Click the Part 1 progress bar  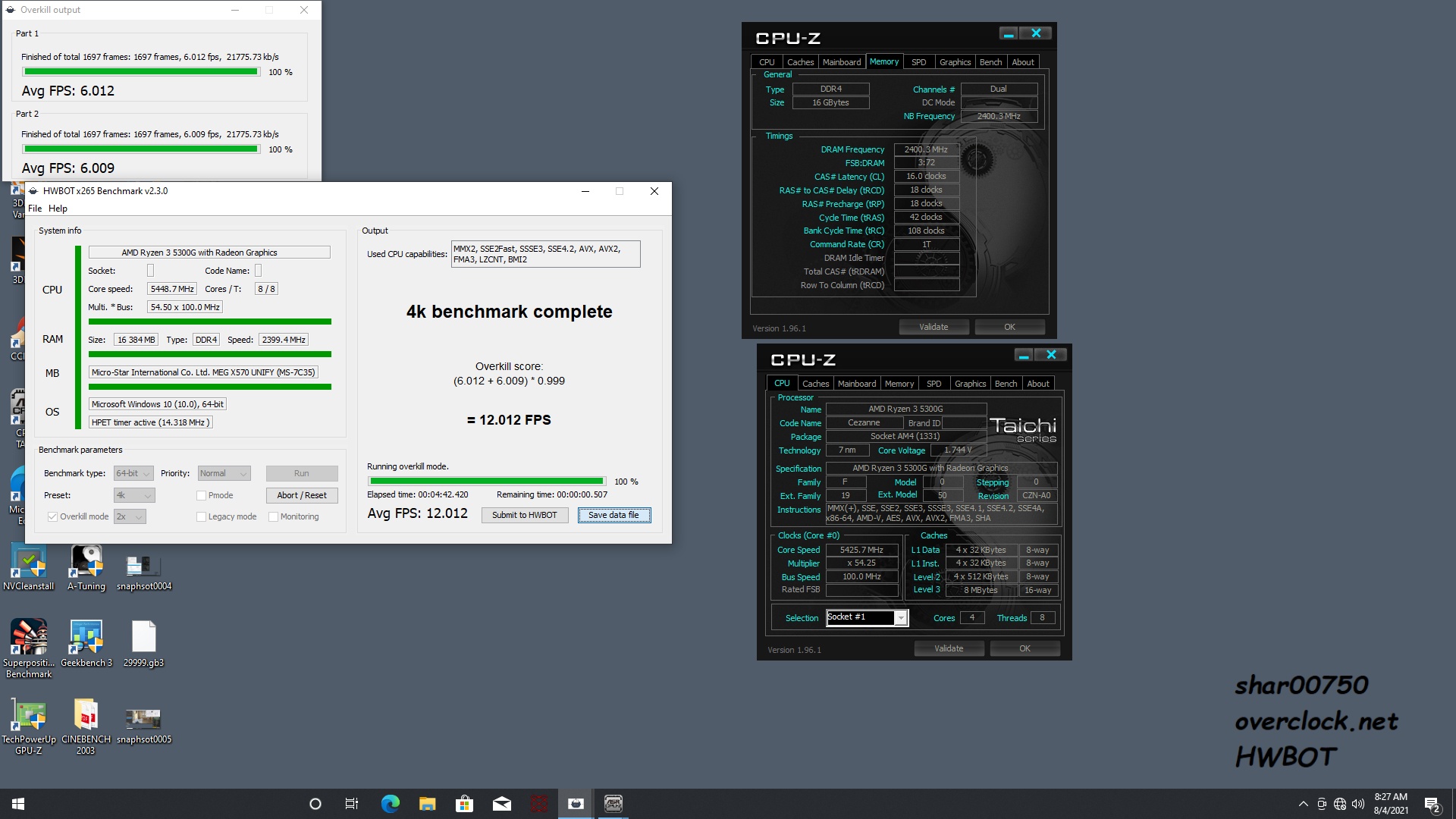point(141,72)
